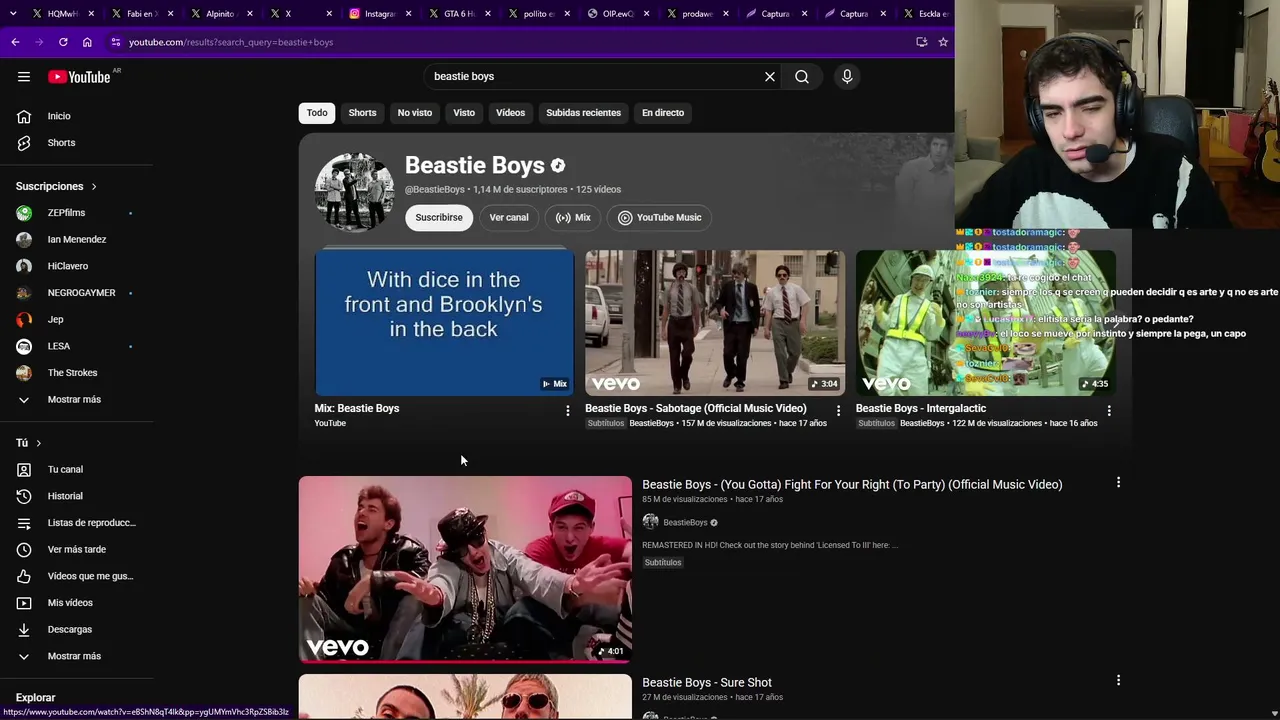Open Ian Menendez subscription channel
1280x720 pixels.
click(77, 240)
